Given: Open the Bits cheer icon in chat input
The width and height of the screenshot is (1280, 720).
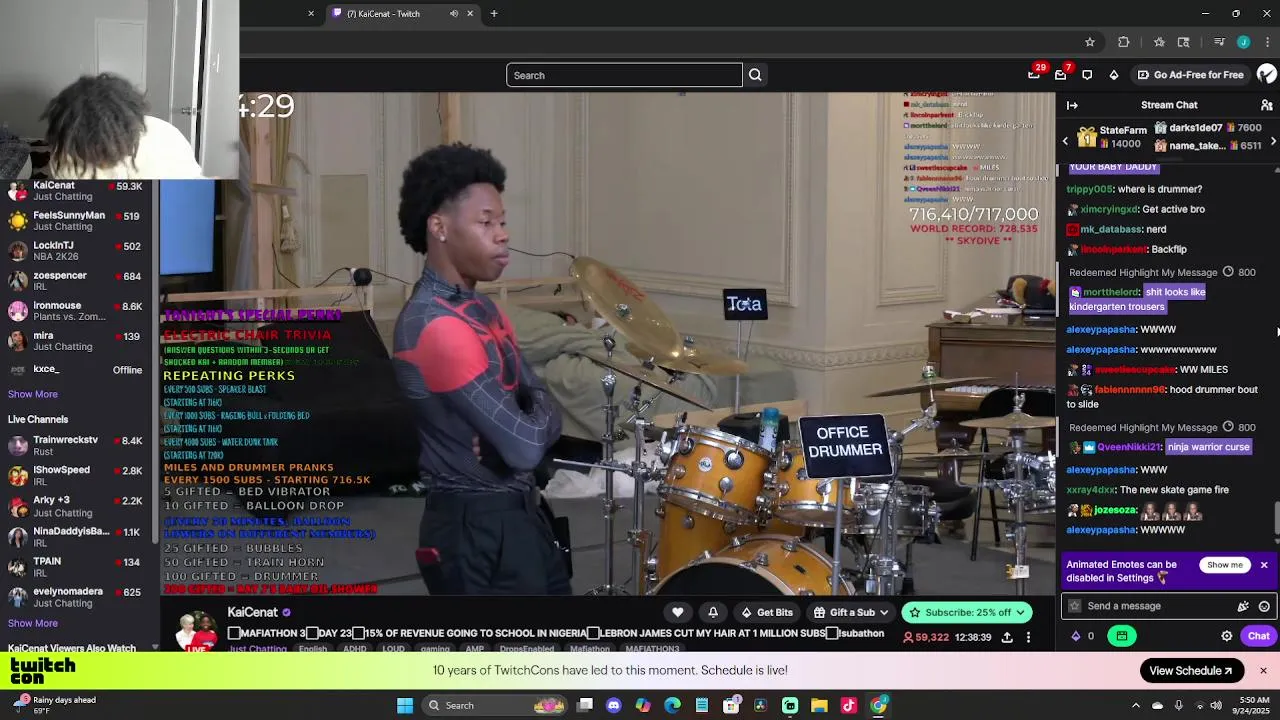Looking at the screenshot, I should click(x=1243, y=606).
